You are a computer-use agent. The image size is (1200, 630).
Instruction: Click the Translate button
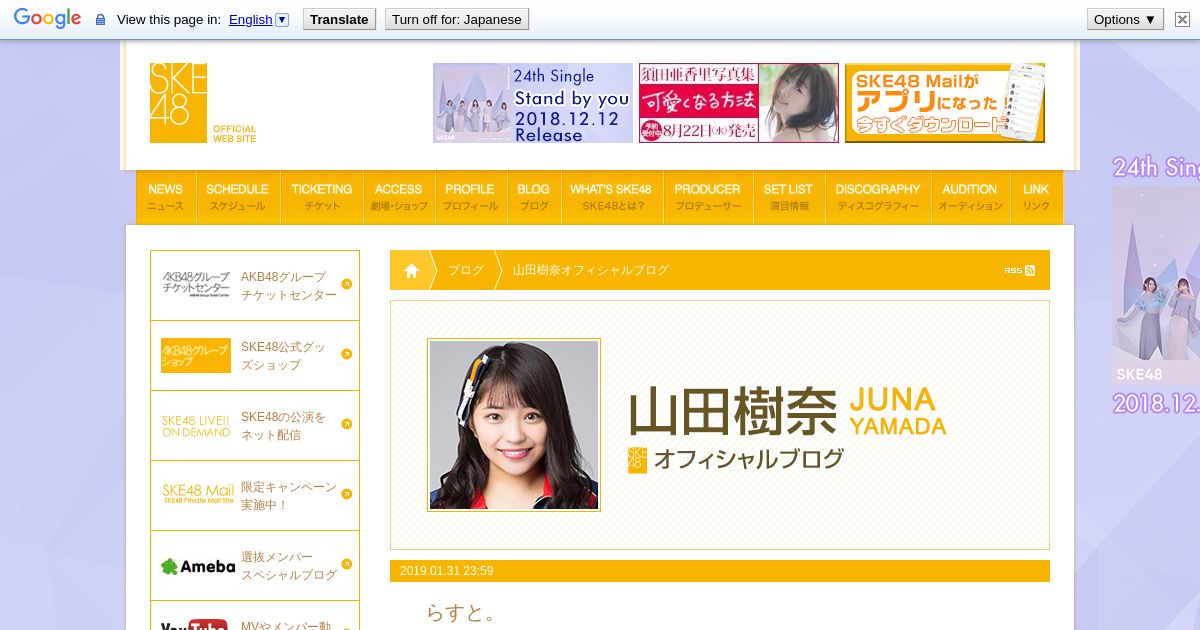coord(339,19)
